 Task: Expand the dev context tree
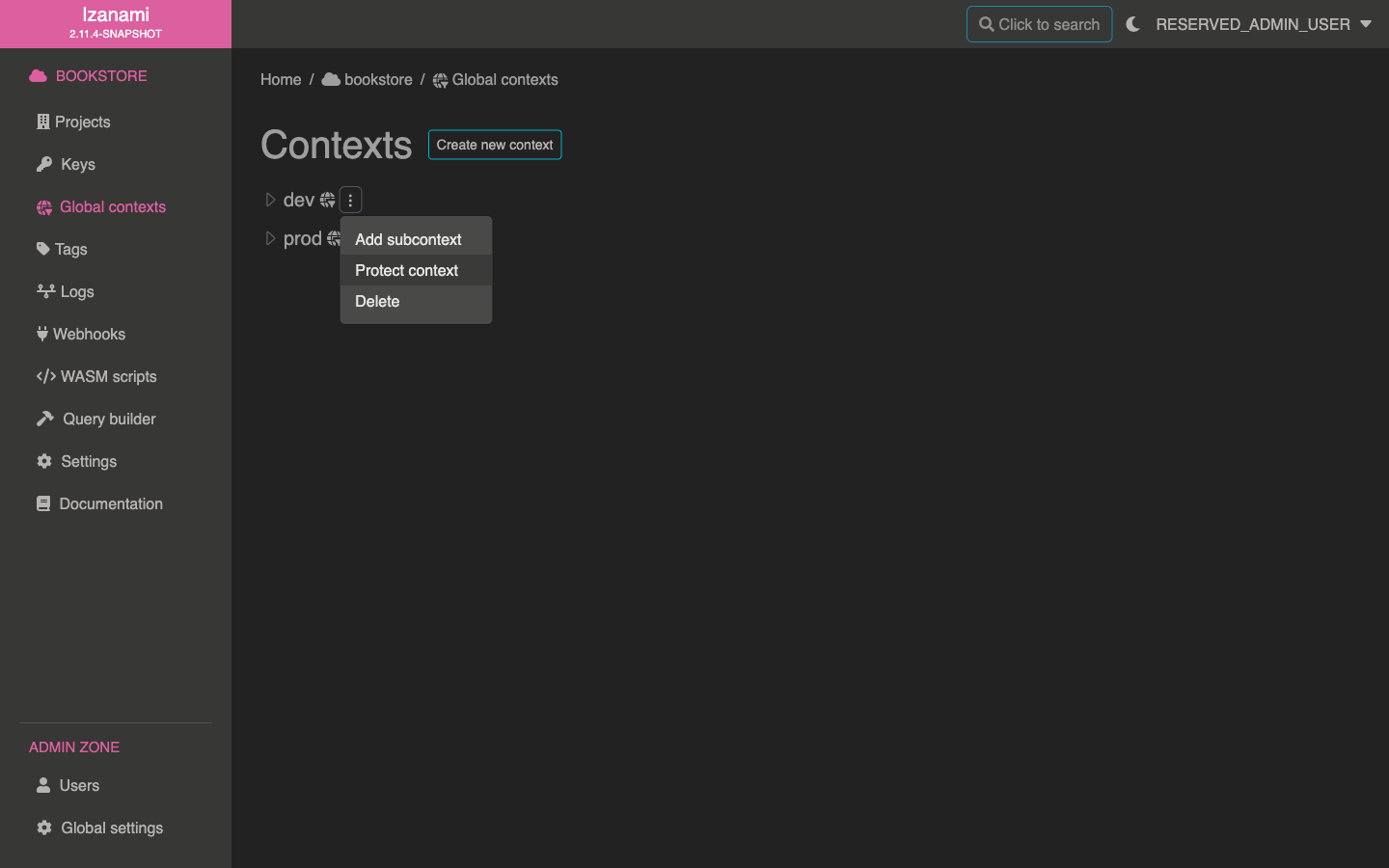[270, 200]
